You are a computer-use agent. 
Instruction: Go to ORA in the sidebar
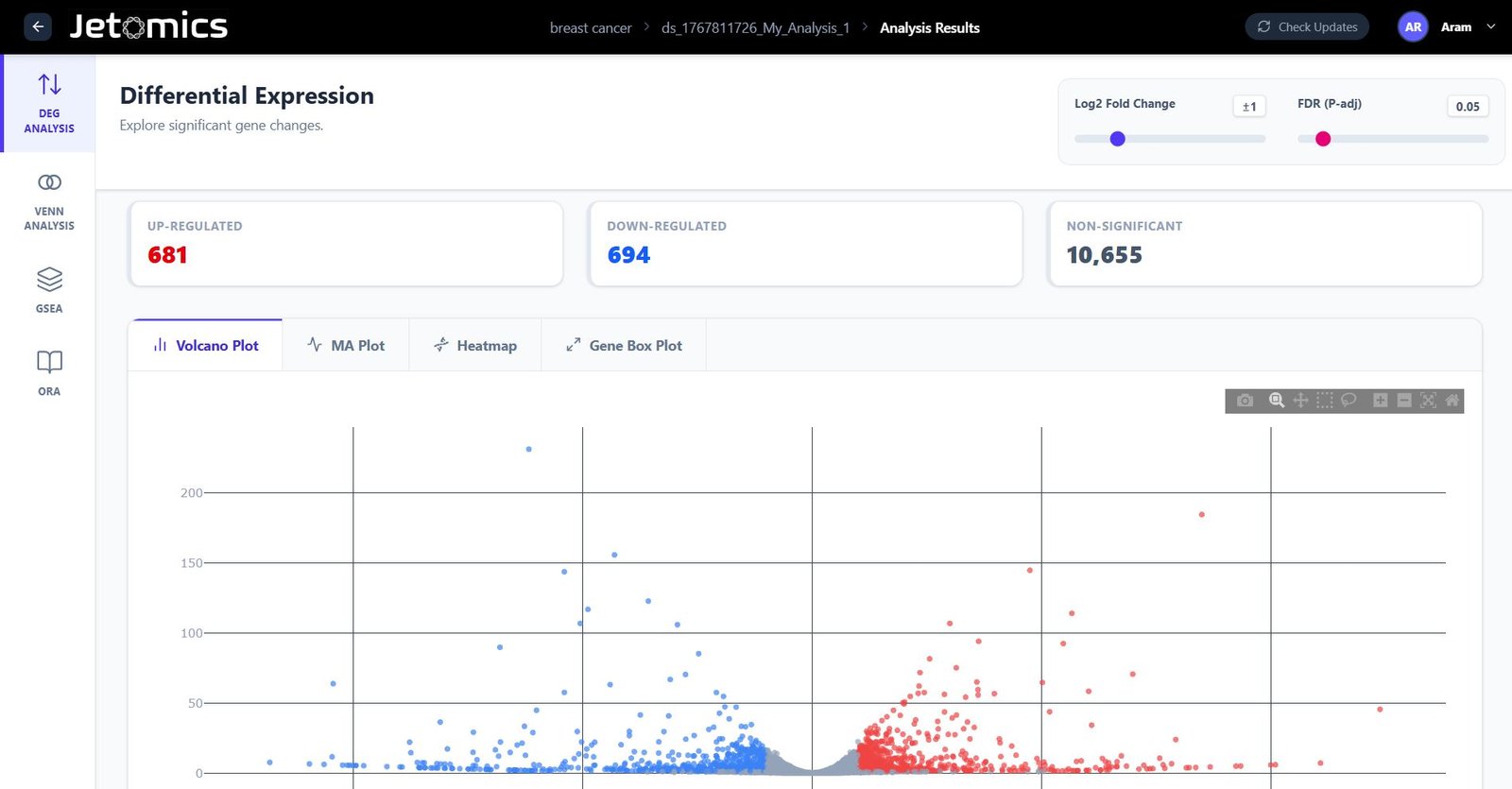coord(49,372)
